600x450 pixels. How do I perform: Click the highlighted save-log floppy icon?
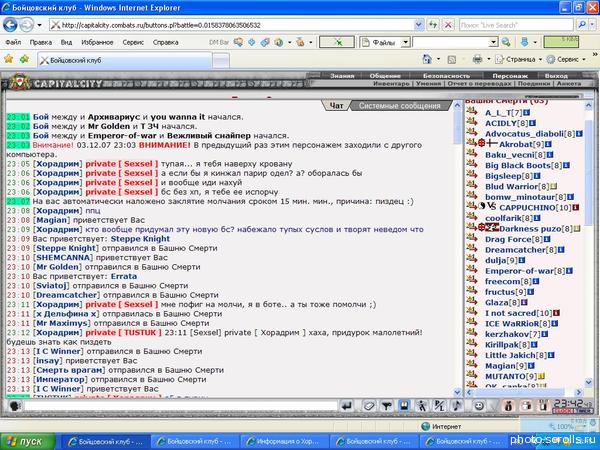pyautogui.click(x=404, y=406)
